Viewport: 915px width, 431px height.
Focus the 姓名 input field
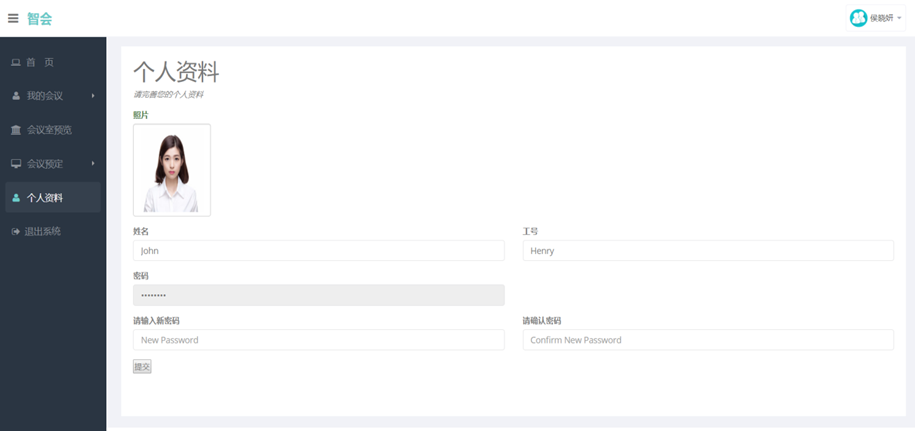pyautogui.click(x=319, y=251)
